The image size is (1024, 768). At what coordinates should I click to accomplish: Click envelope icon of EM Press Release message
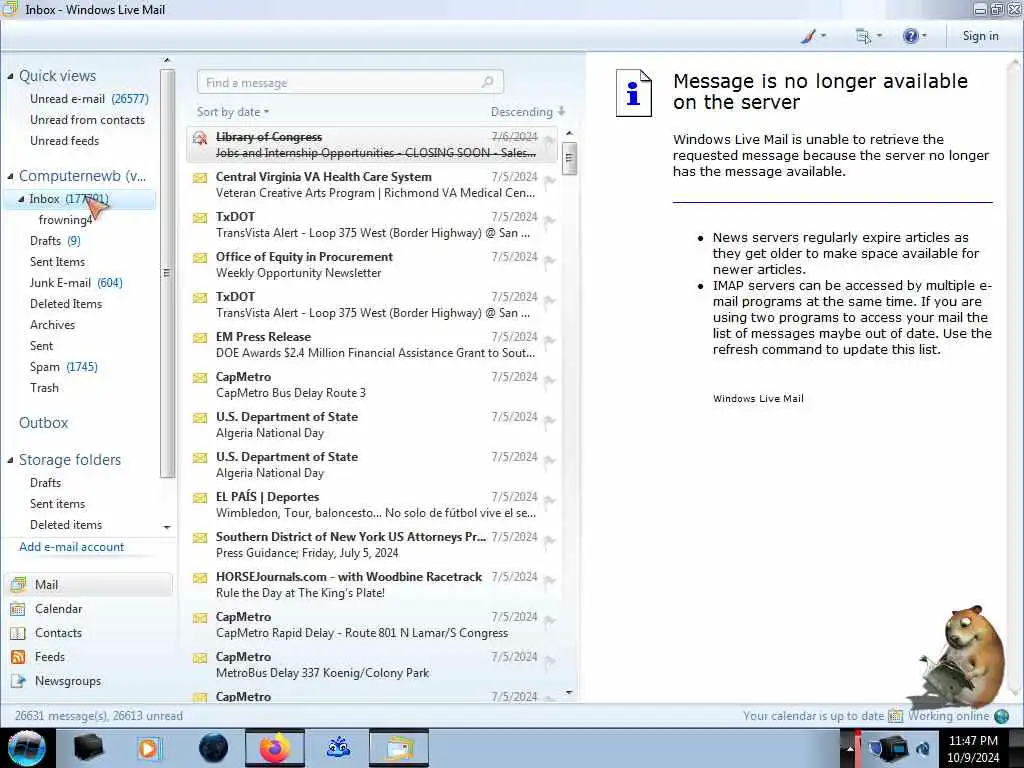200,338
